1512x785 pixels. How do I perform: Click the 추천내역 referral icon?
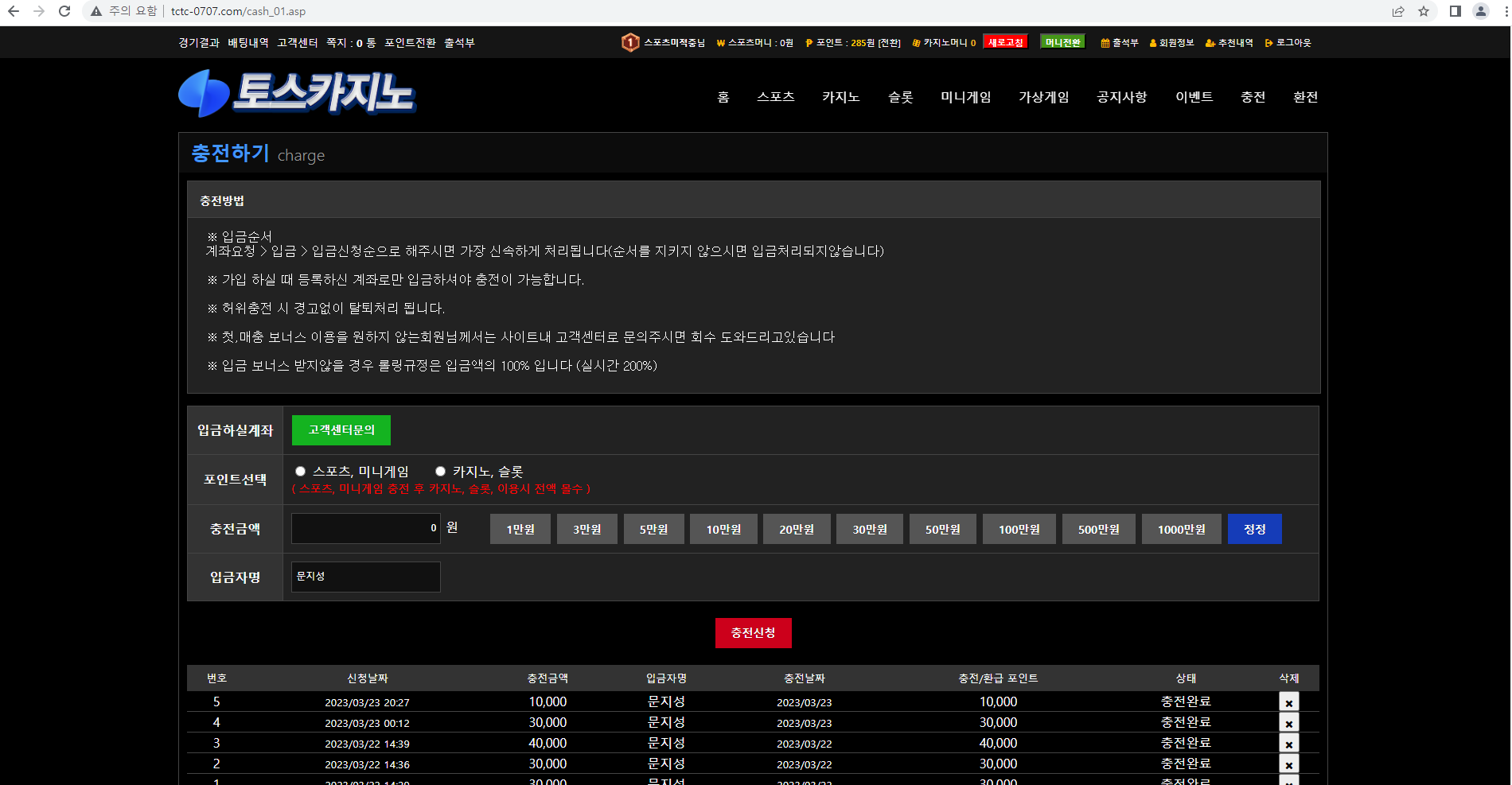pyautogui.click(x=1210, y=43)
